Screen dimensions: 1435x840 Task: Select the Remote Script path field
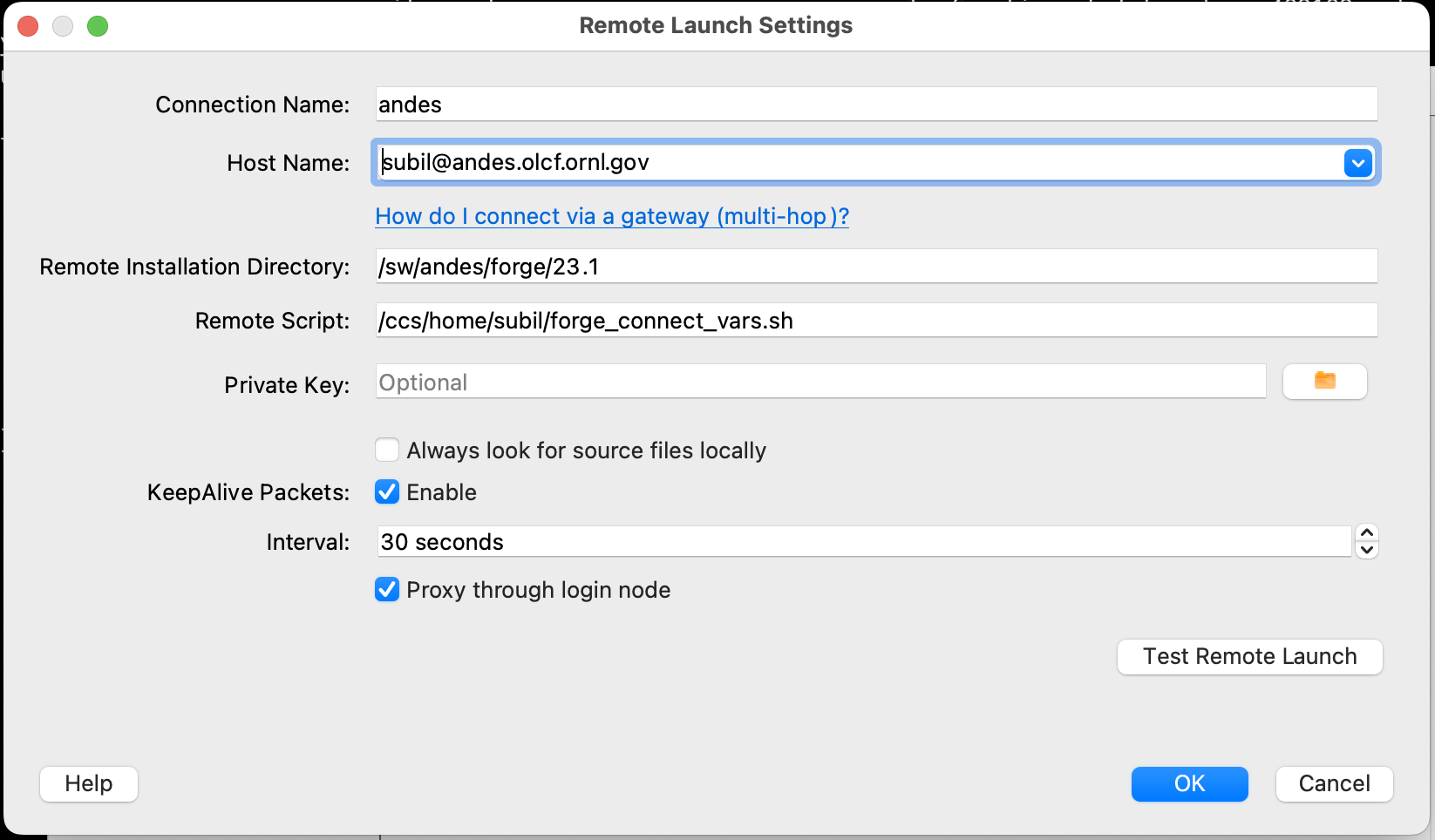pyautogui.click(x=875, y=321)
